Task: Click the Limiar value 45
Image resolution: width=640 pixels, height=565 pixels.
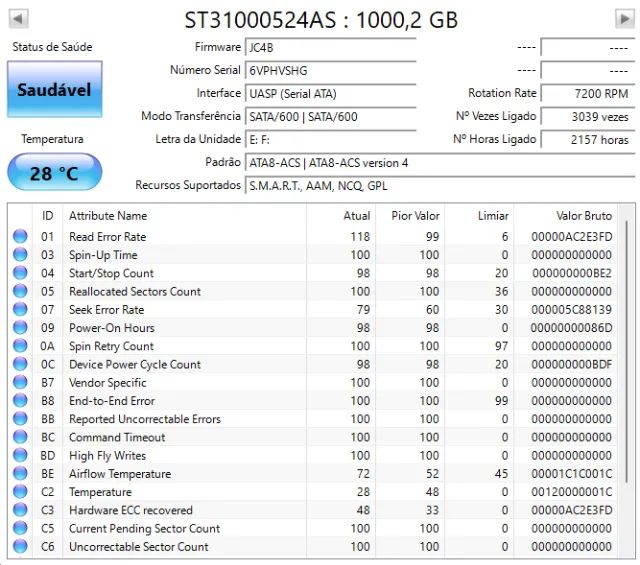Action: (502, 474)
